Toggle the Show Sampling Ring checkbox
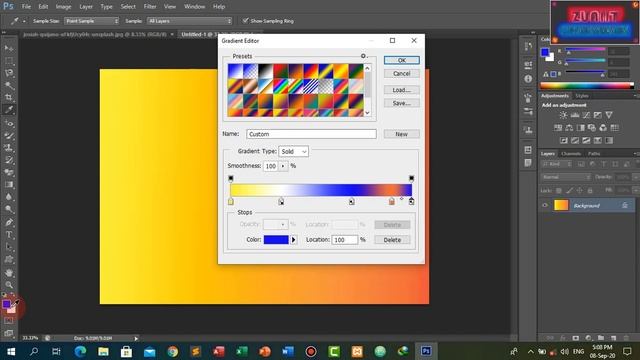Image resolution: width=640 pixels, height=360 pixels. [245, 20]
